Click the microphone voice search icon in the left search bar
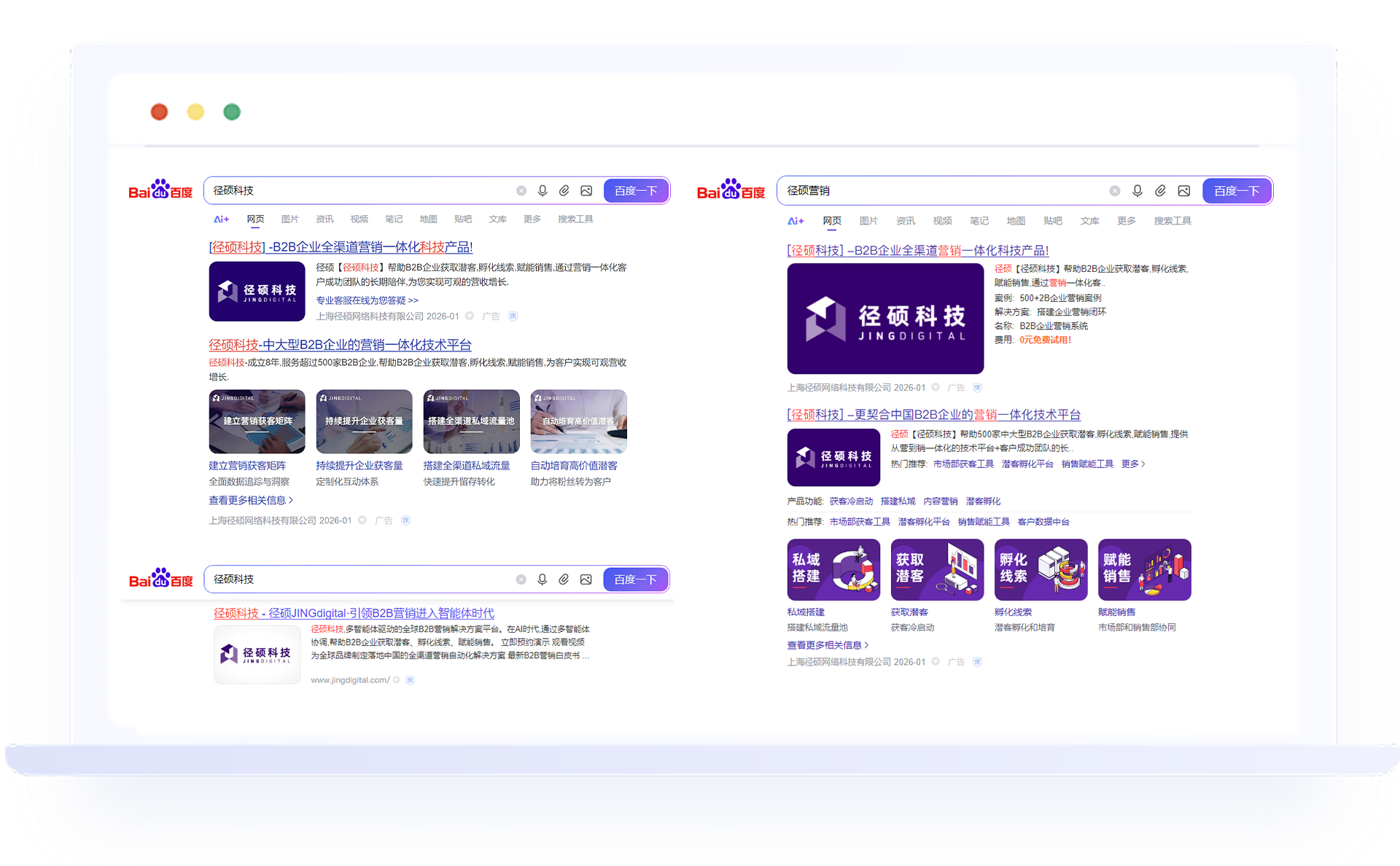The height and width of the screenshot is (866, 1400). 542,190
